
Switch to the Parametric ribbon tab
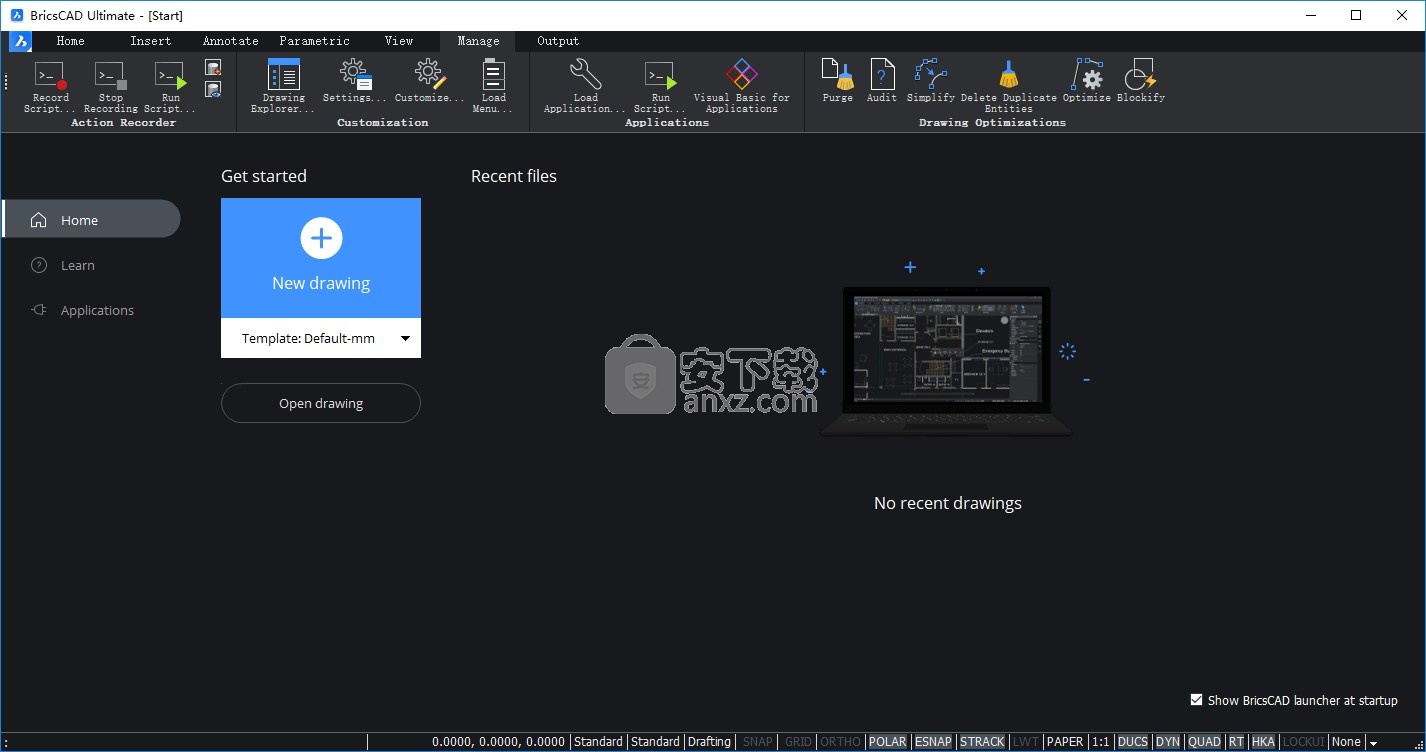[314, 41]
